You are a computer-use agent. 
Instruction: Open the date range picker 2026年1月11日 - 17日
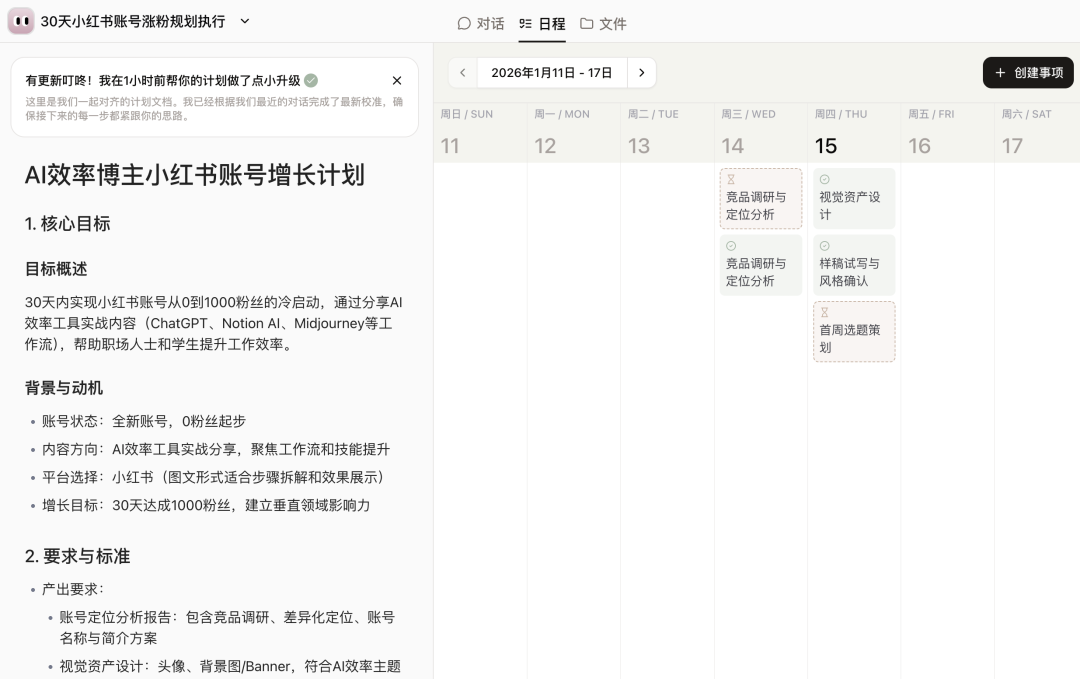552,73
